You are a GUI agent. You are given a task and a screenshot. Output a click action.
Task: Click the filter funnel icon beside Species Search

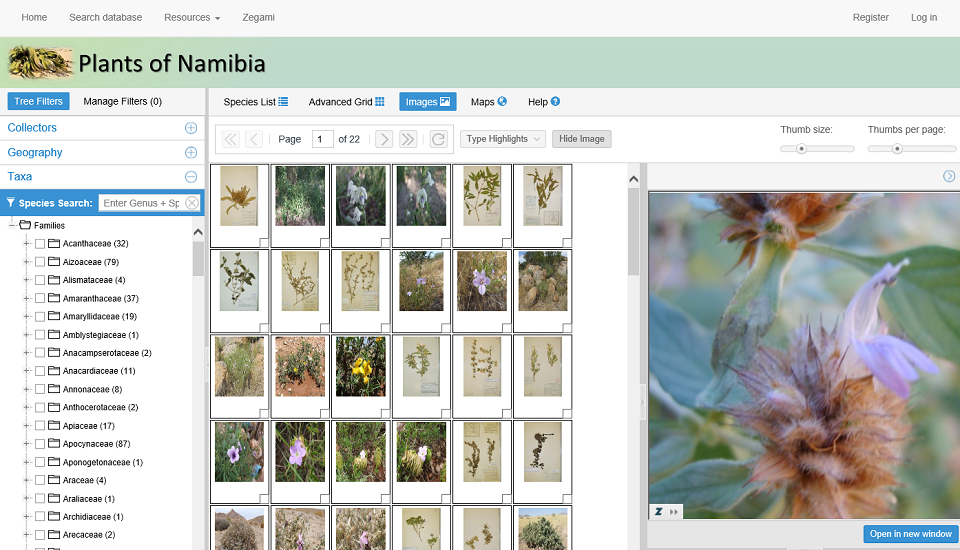[10, 202]
